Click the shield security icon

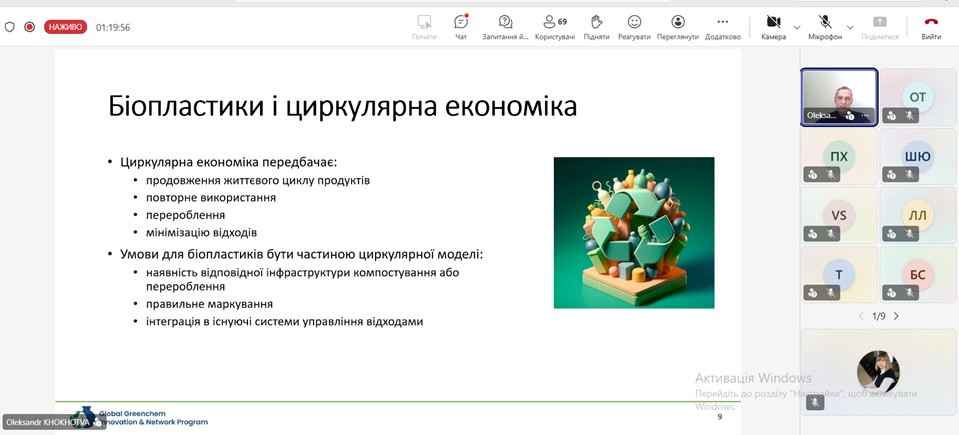(9, 27)
